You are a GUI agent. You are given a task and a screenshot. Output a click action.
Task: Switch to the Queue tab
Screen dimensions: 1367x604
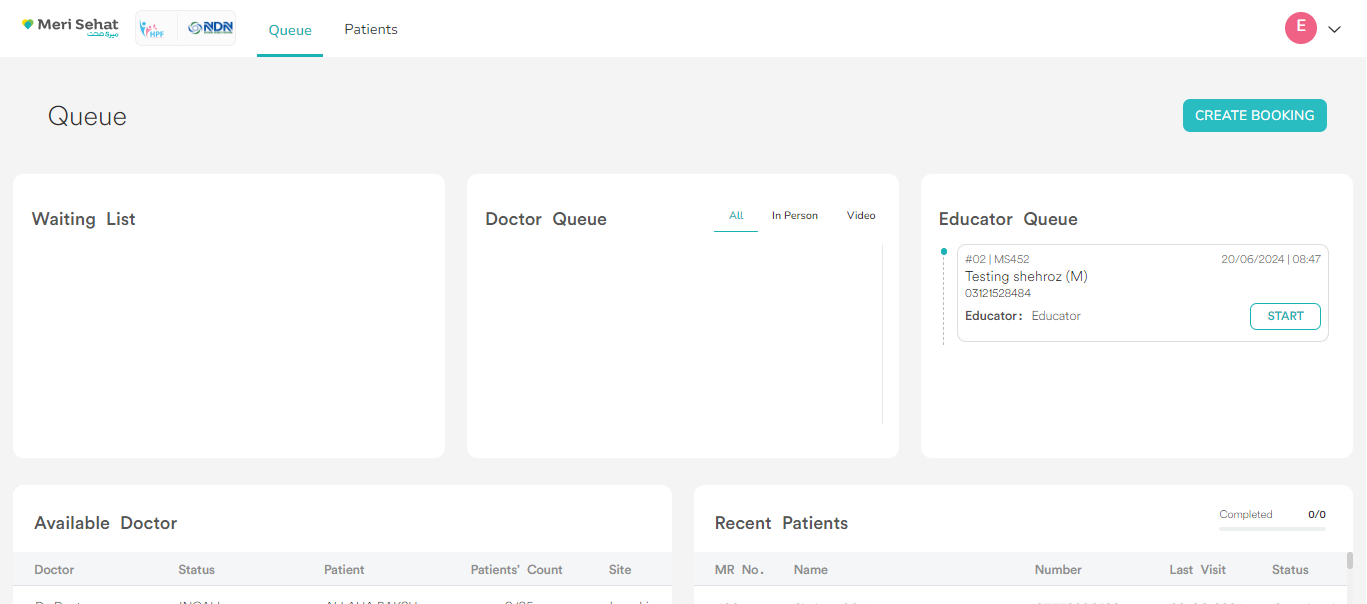click(290, 30)
